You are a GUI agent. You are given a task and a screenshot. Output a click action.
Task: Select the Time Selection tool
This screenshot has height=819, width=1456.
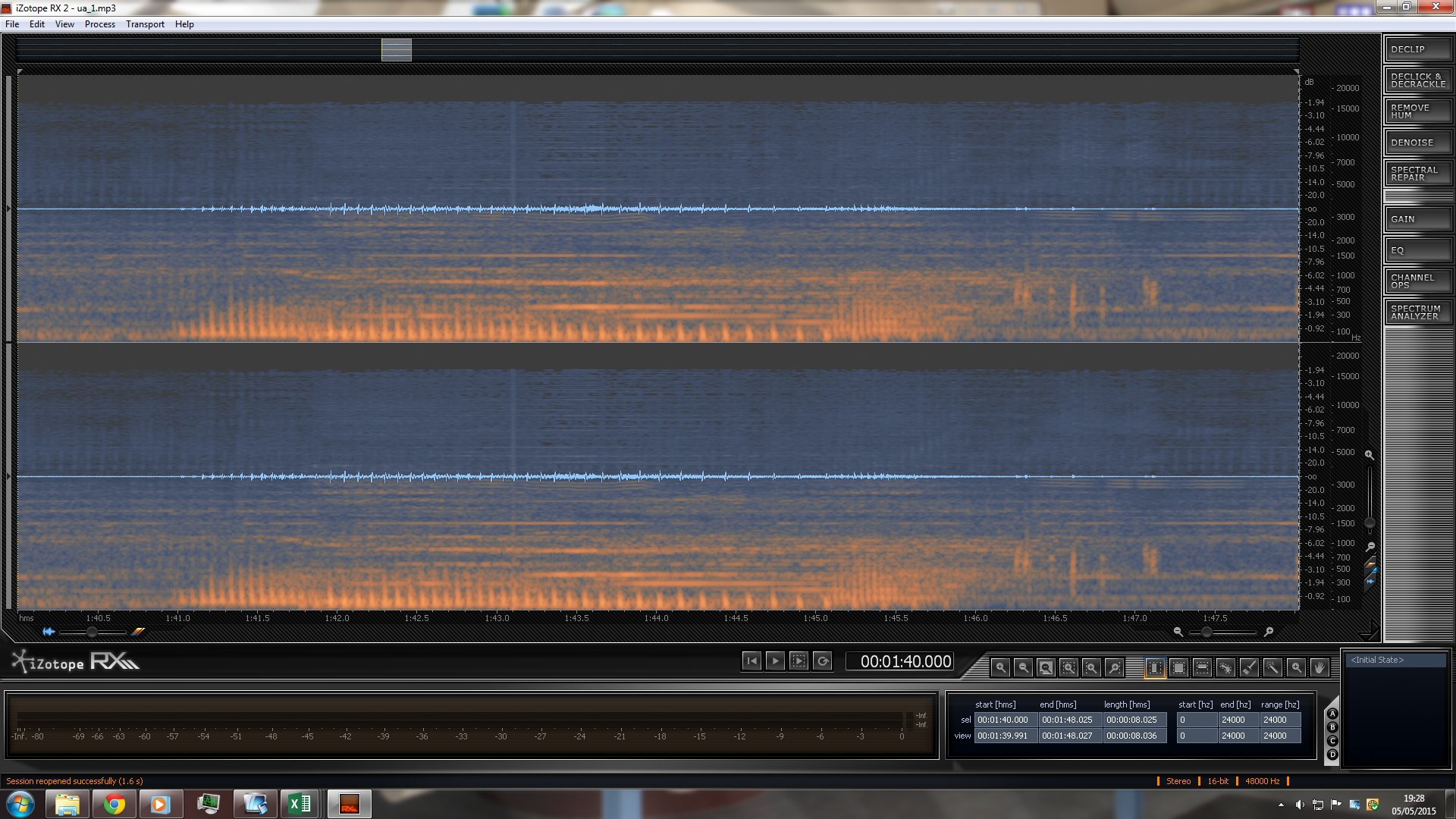tap(1155, 667)
